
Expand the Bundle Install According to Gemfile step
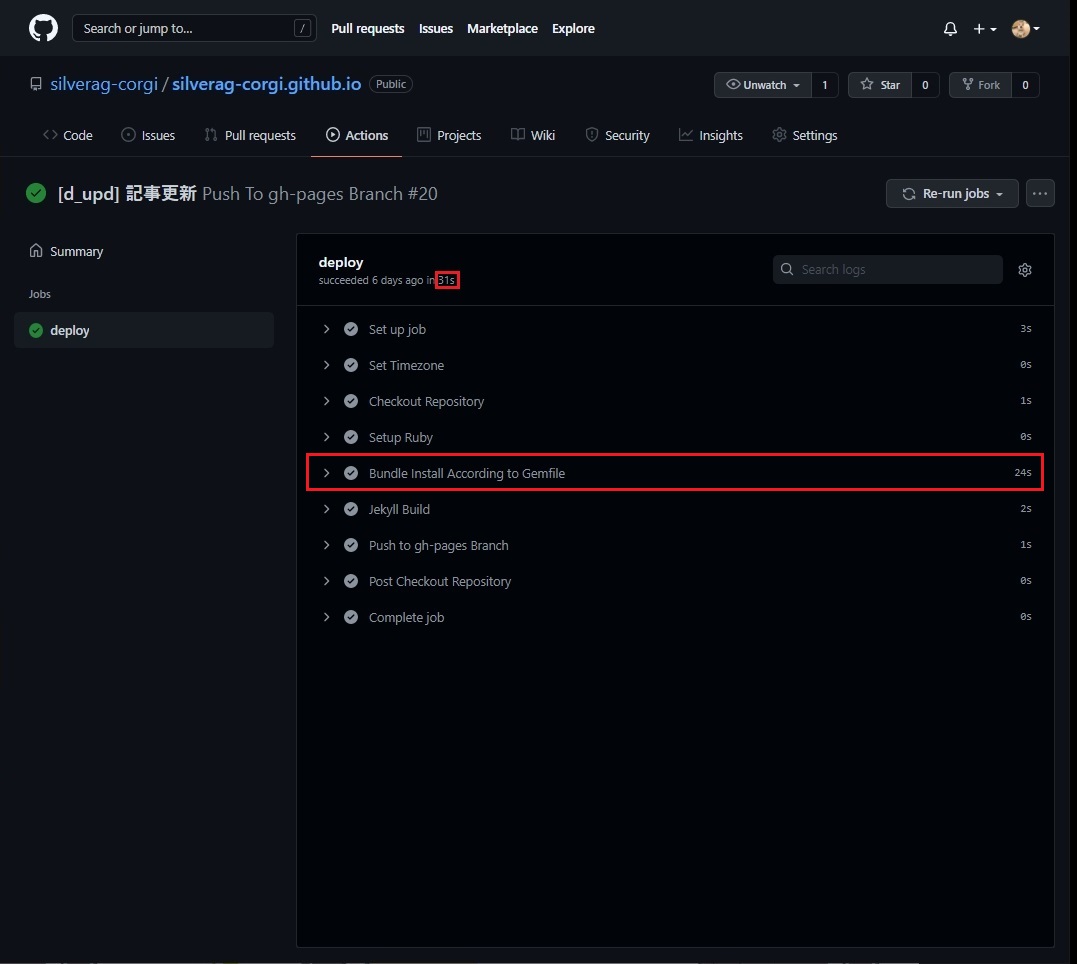(326, 473)
